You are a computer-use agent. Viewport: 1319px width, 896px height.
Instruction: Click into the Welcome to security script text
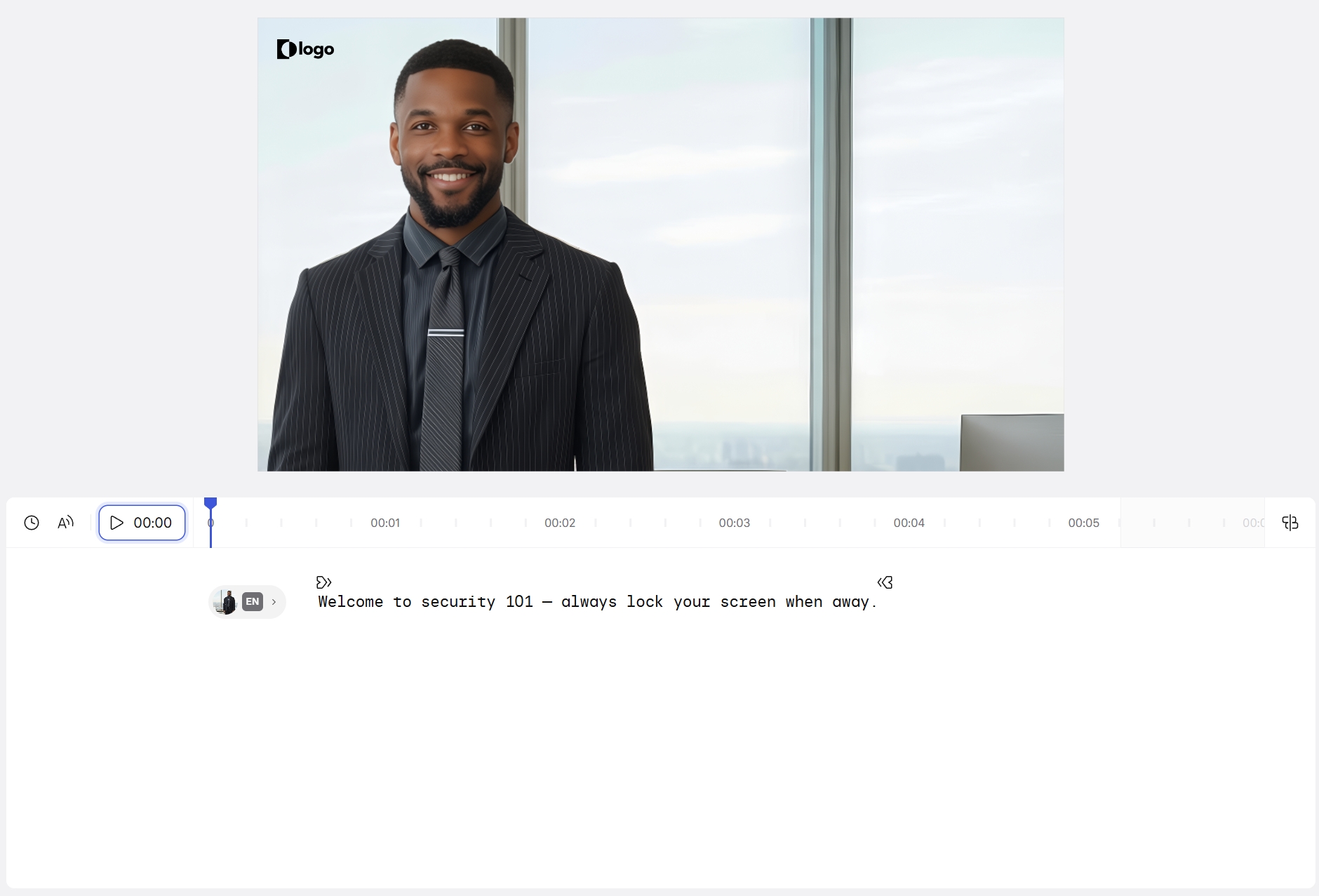pyautogui.click(x=597, y=602)
